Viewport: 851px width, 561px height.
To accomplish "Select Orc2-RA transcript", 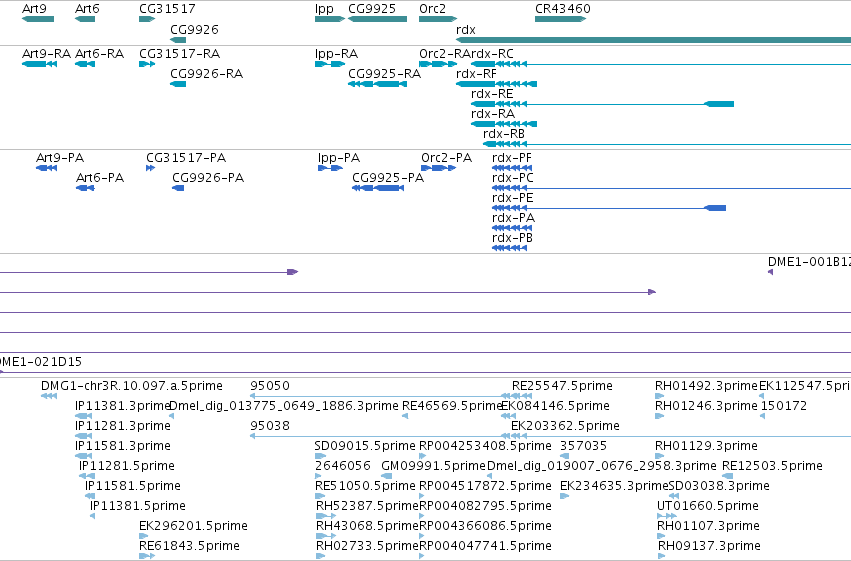I will pos(438,64).
